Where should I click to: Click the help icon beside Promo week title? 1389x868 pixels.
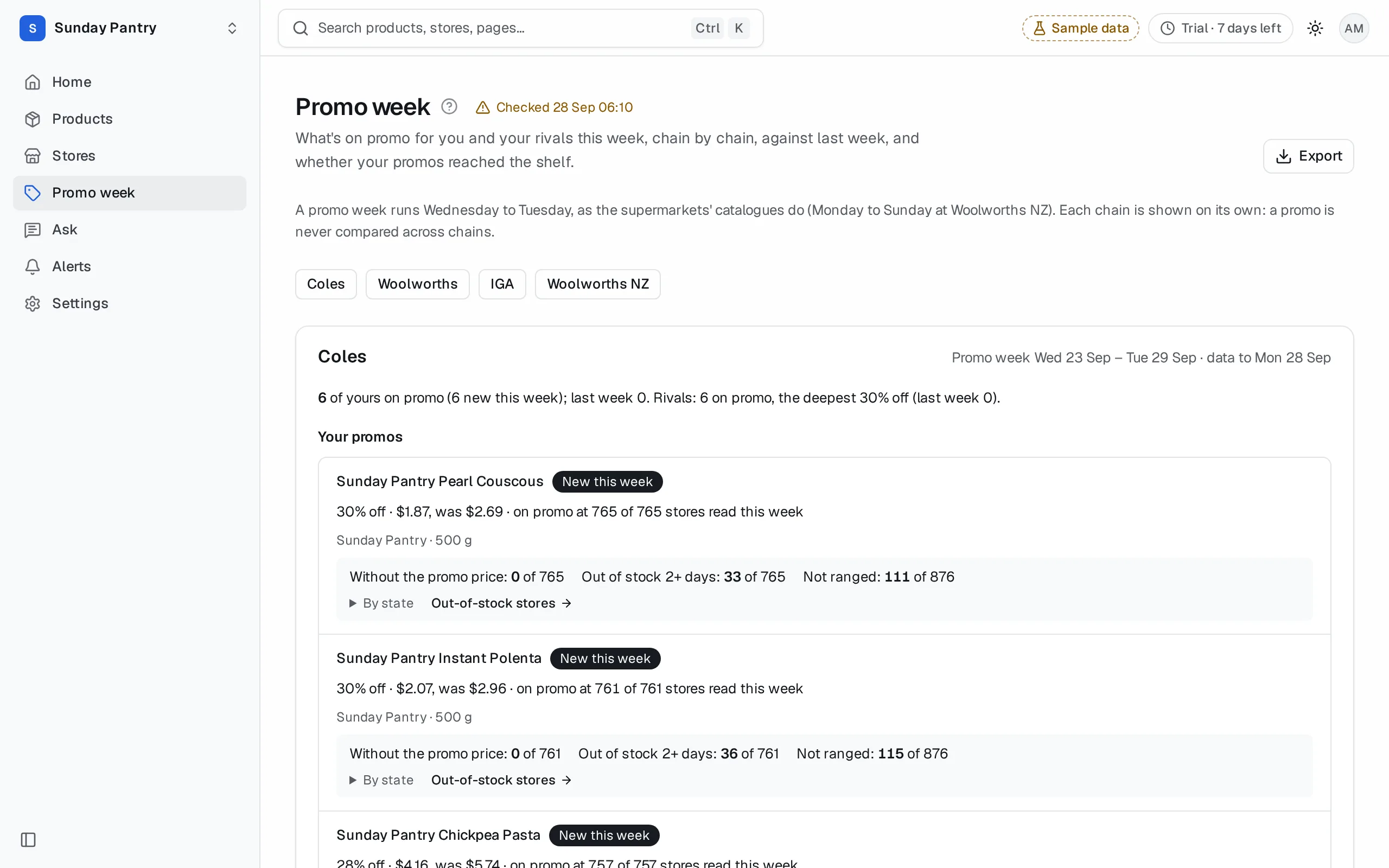click(x=449, y=107)
